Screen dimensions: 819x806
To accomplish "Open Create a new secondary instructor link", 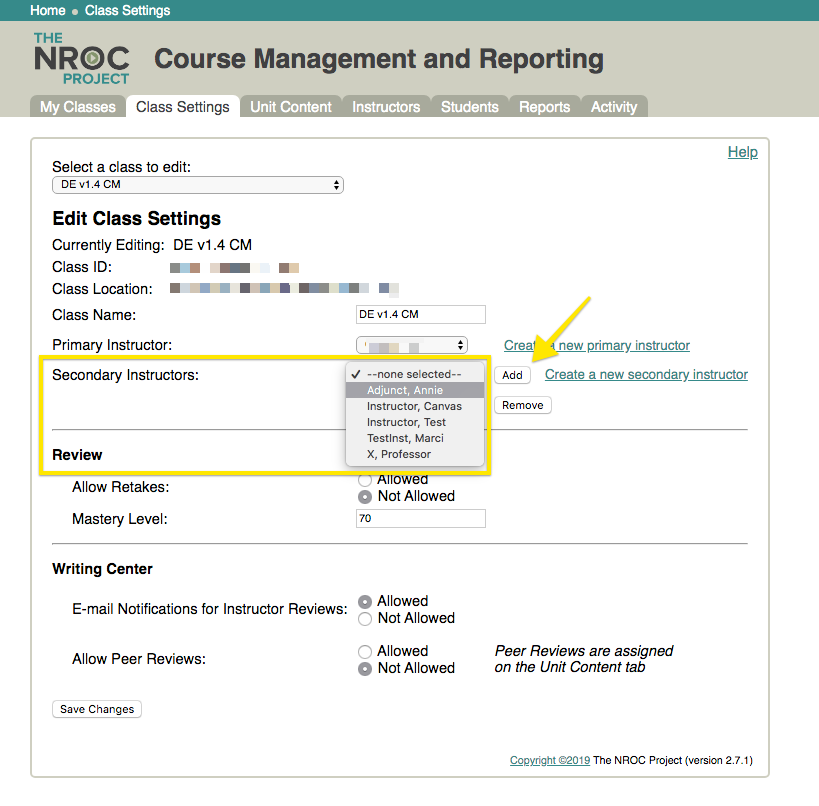I will coord(646,375).
